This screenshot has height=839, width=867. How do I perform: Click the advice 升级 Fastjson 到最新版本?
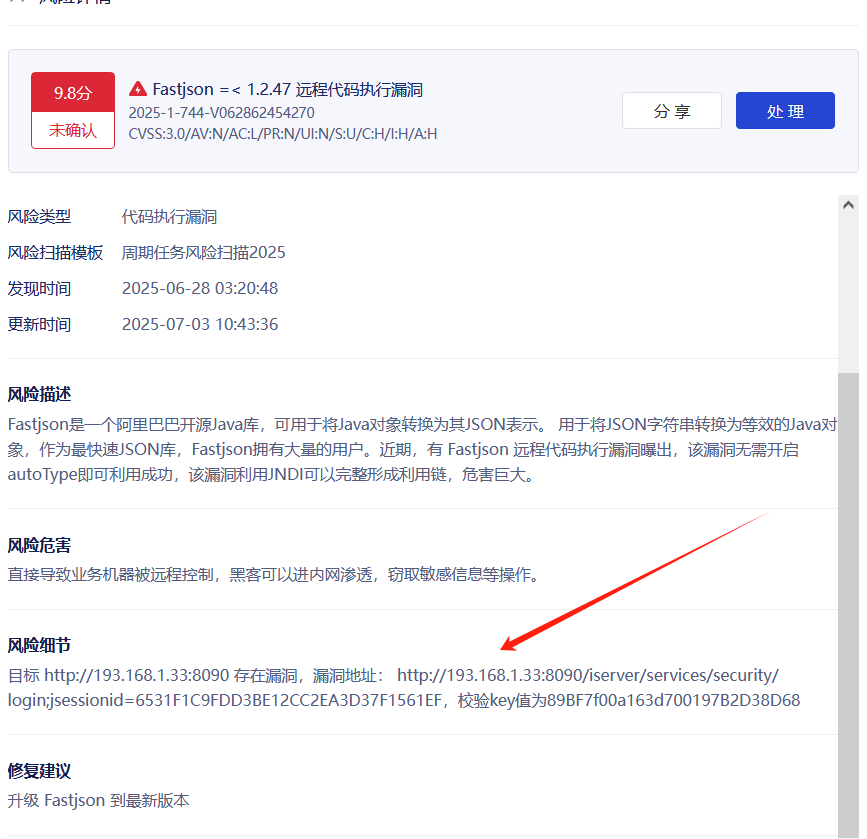click(x=98, y=800)
